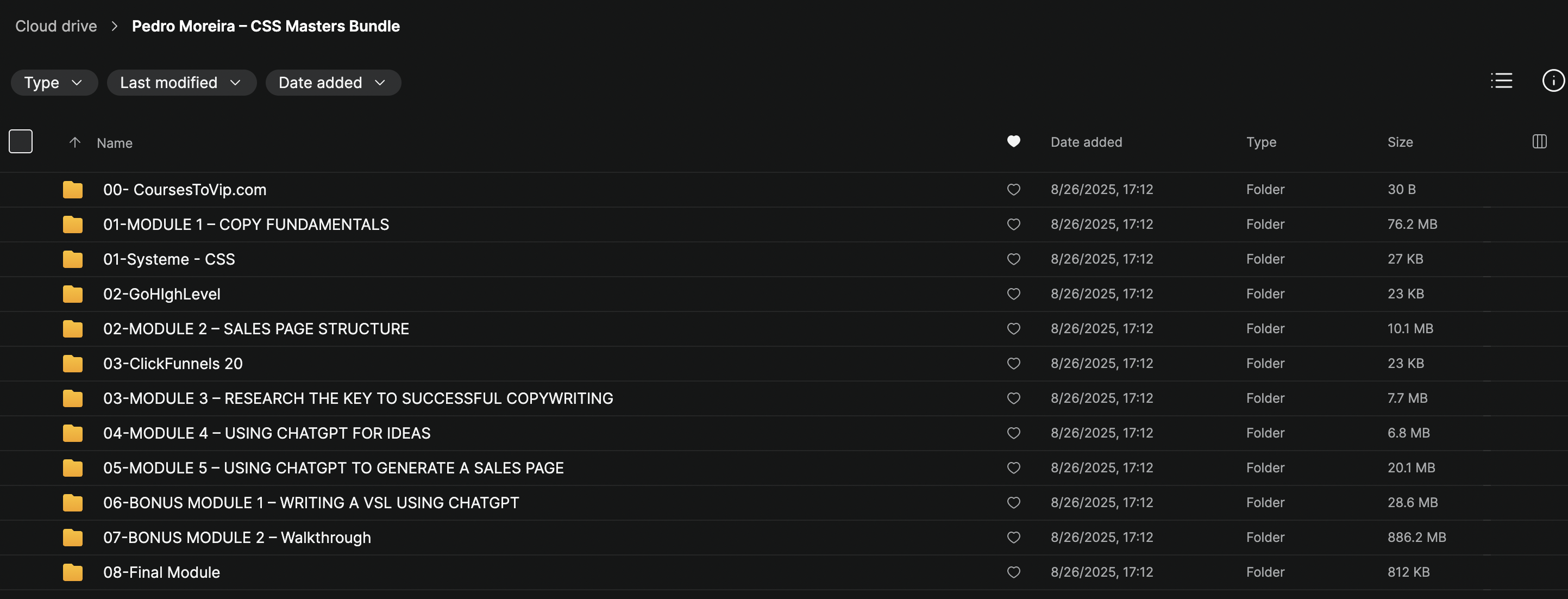Go to Cloud drive breadcrumb
1568x599 pixels.
point(56,26)
